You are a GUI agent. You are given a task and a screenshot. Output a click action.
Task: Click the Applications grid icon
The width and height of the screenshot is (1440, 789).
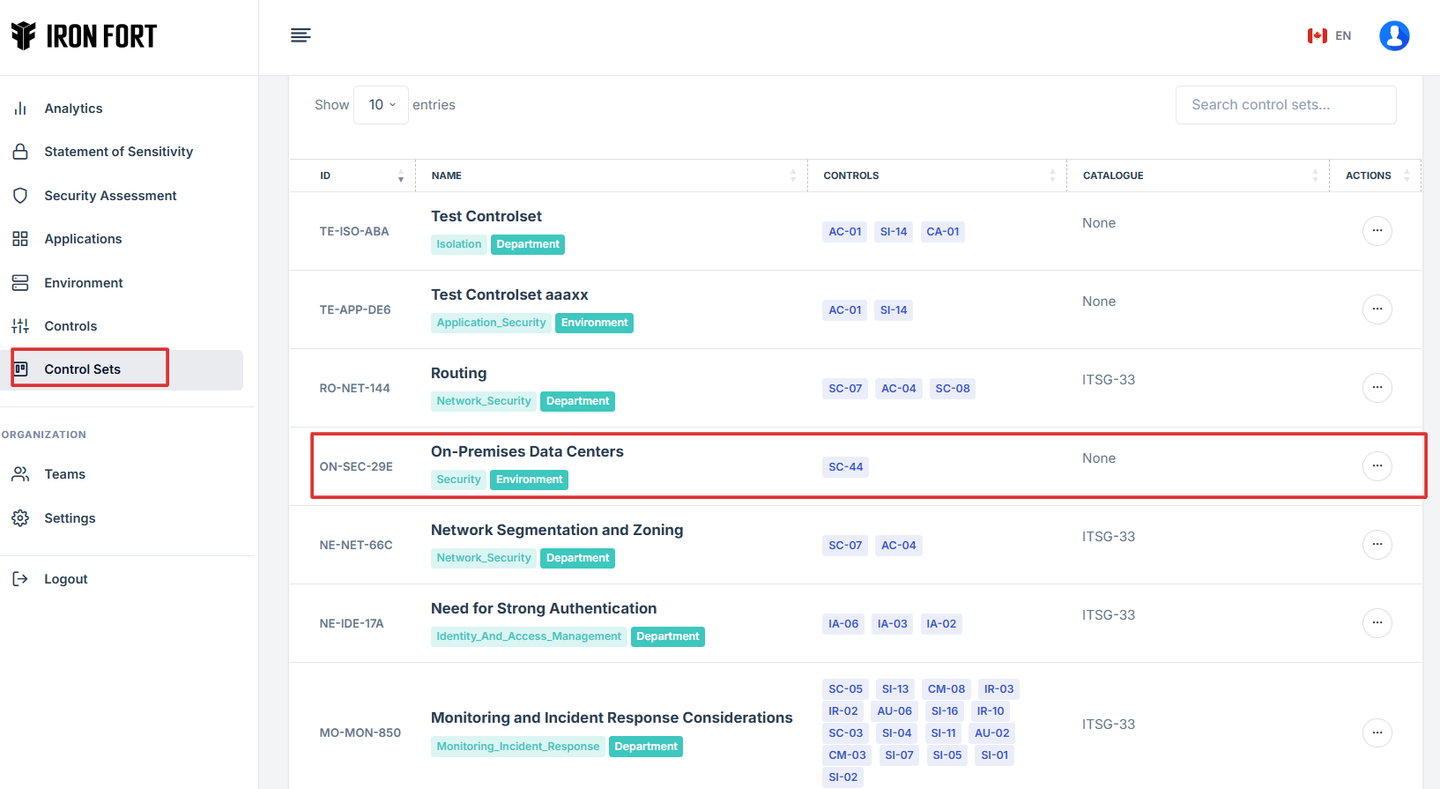tap(20, 239)
